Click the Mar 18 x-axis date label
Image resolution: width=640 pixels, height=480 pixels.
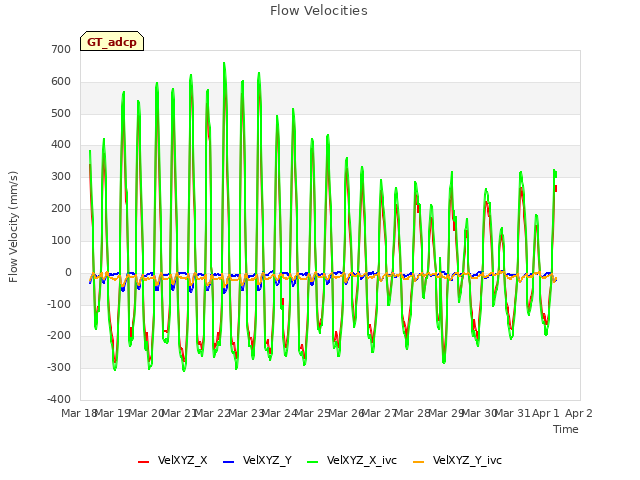[x=79, y=413]
